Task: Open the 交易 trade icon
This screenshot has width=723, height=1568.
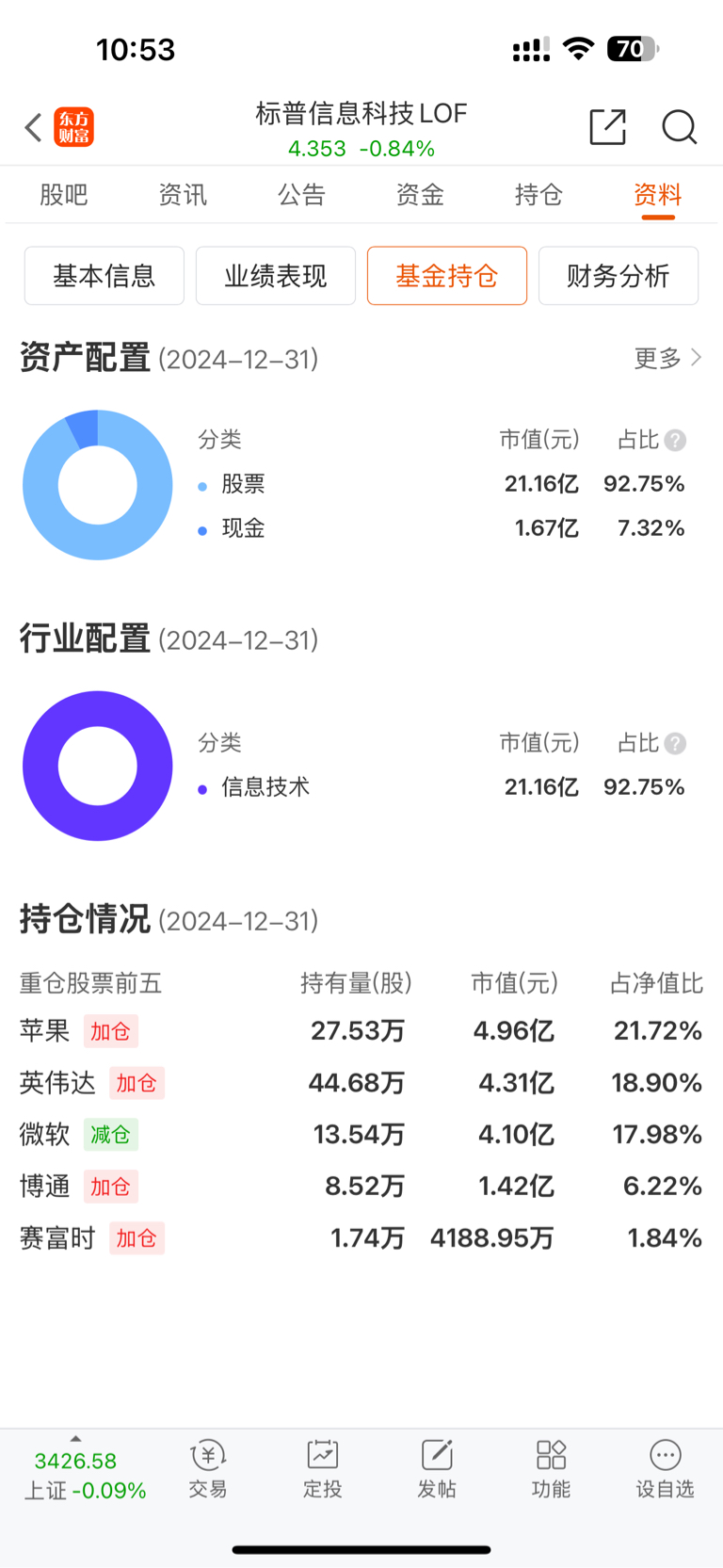Action: click(x=208, y=1456)
